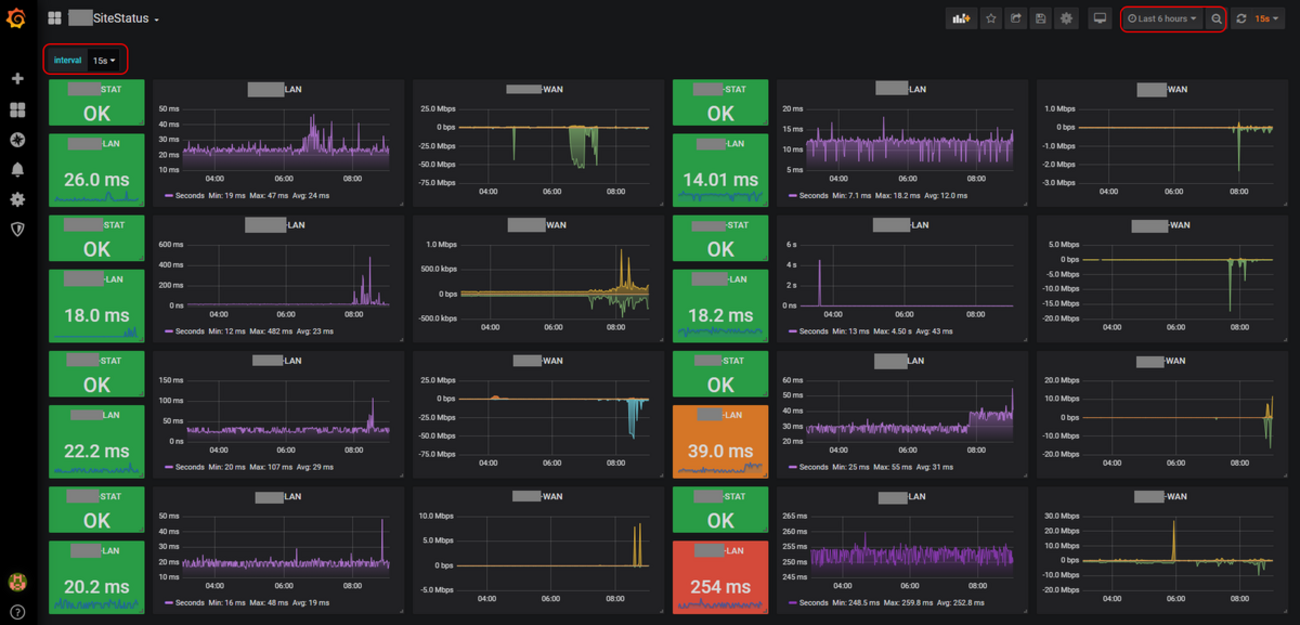Click the Save dashboard disk icon
This screenshot has width=1300, height=625.
point(1041,19)
